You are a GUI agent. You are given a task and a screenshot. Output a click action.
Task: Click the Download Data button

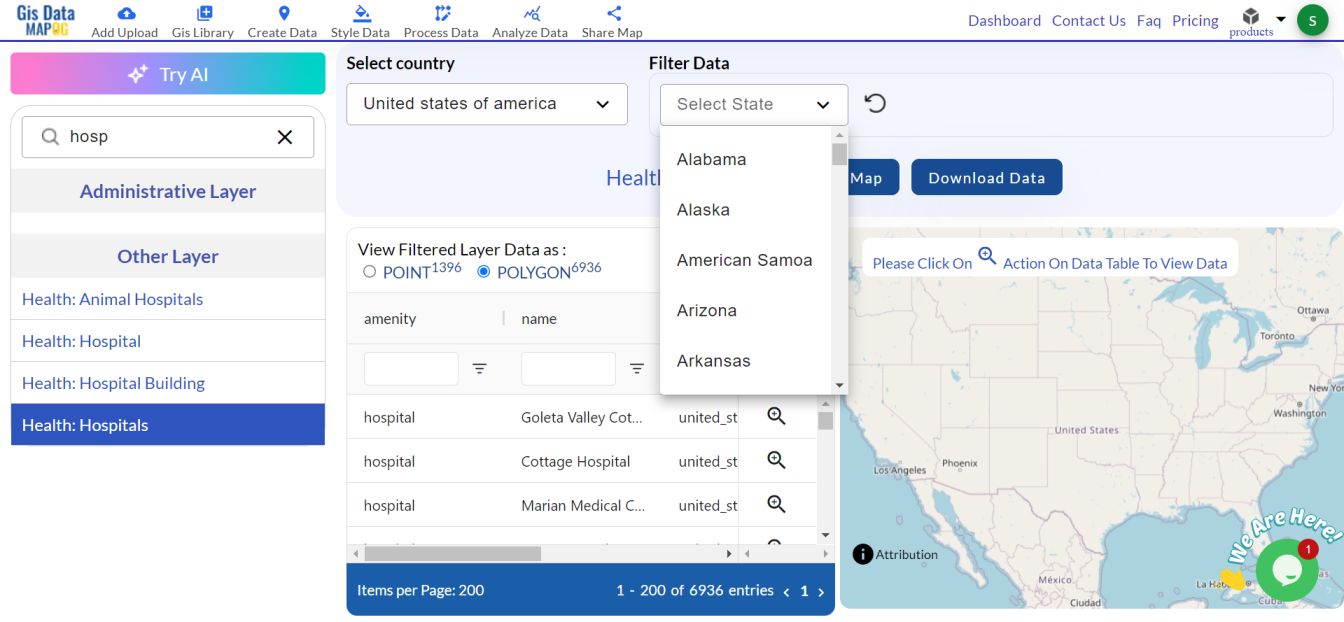(x=986, y=177)
